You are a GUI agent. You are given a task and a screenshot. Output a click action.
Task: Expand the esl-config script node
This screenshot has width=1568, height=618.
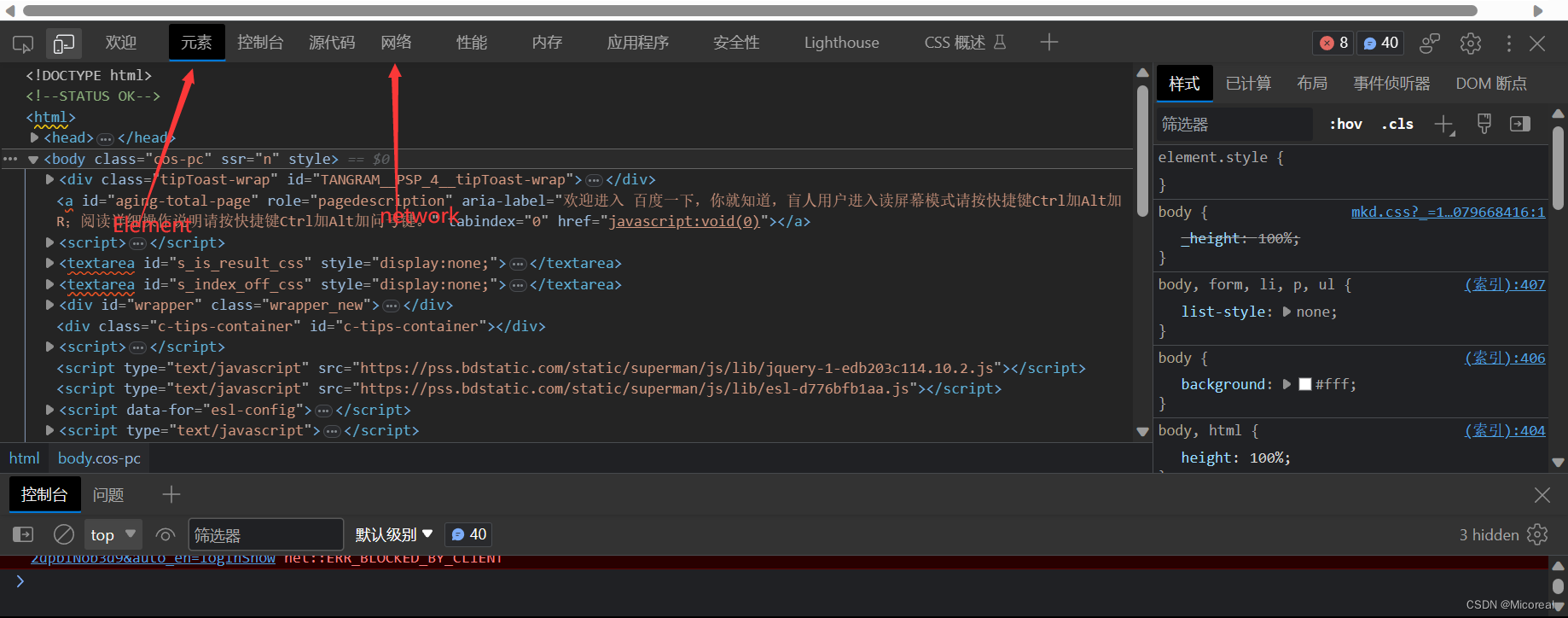click(x=49, y=410)
